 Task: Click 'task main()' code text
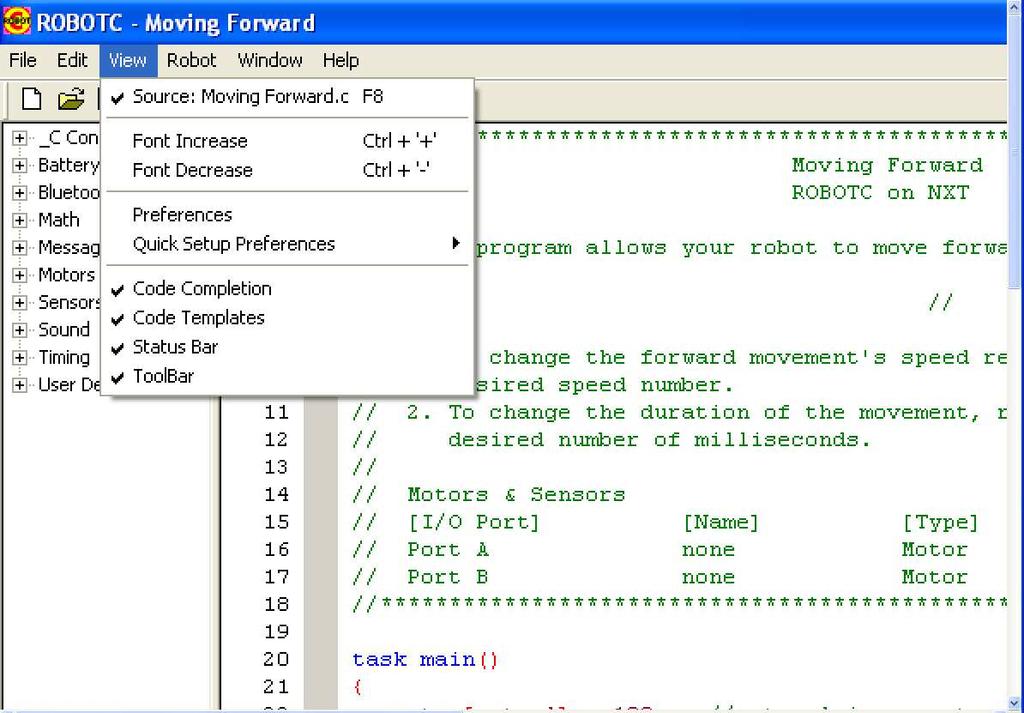[425, 659]
